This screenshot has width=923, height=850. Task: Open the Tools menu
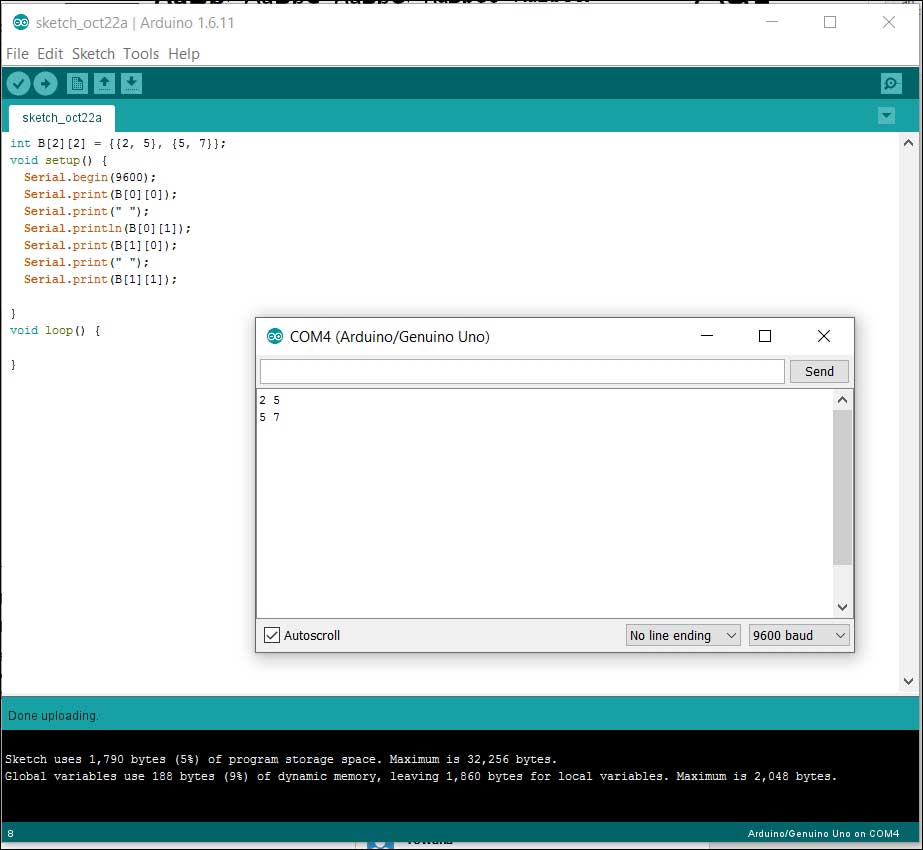(141, 54)
